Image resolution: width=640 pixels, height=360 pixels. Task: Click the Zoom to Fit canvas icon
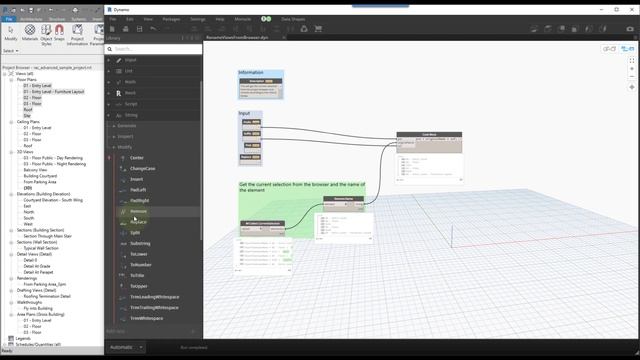click(x=632, y=60)
